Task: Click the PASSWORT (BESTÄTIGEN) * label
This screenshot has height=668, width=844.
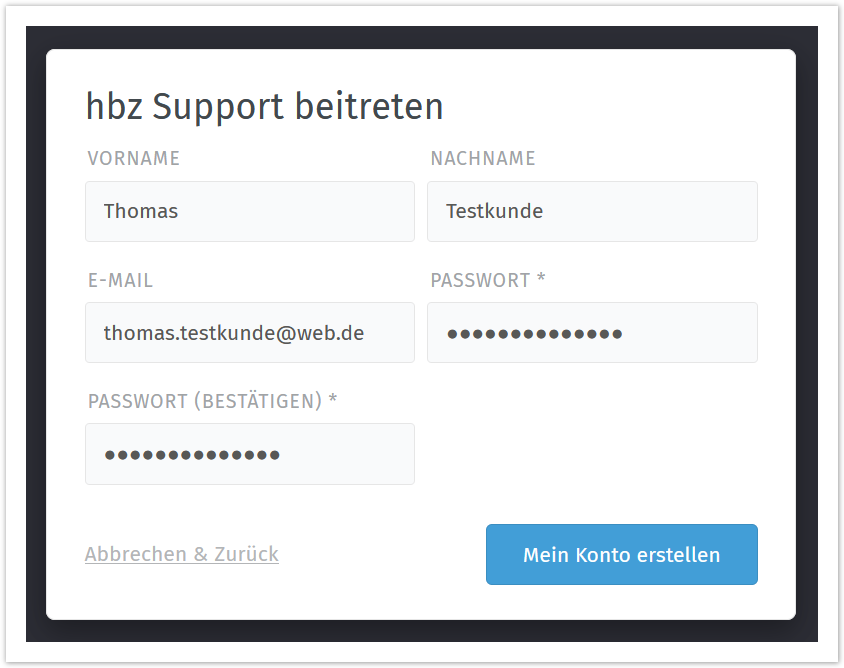Action: coord(205,401)
